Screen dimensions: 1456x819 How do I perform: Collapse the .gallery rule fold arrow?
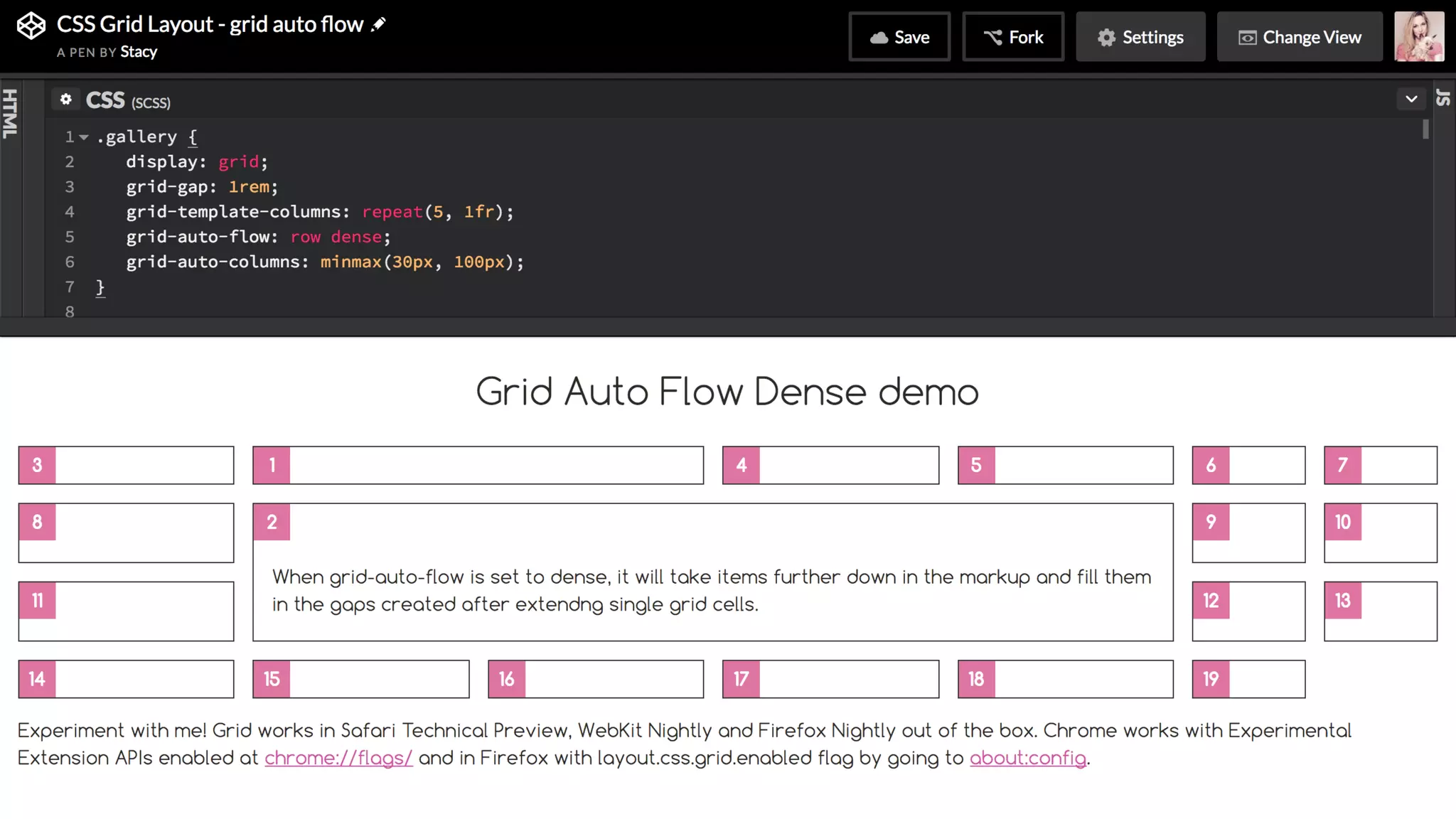[x=84, y=137]
